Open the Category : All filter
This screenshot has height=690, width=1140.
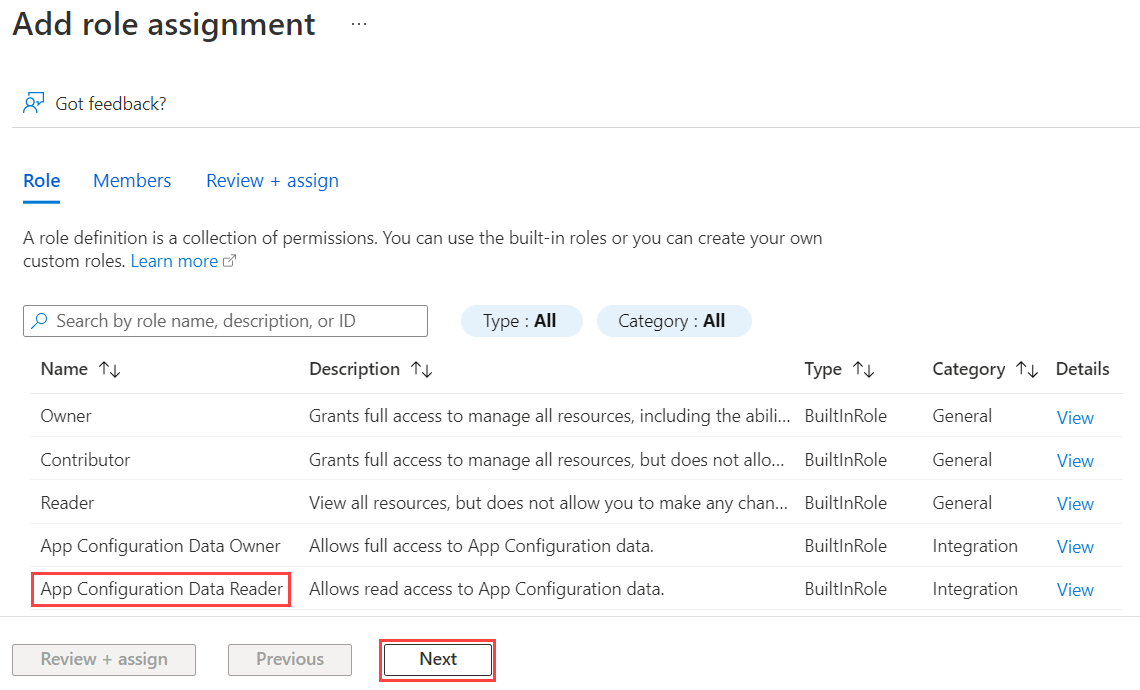(x=674, y=320)
